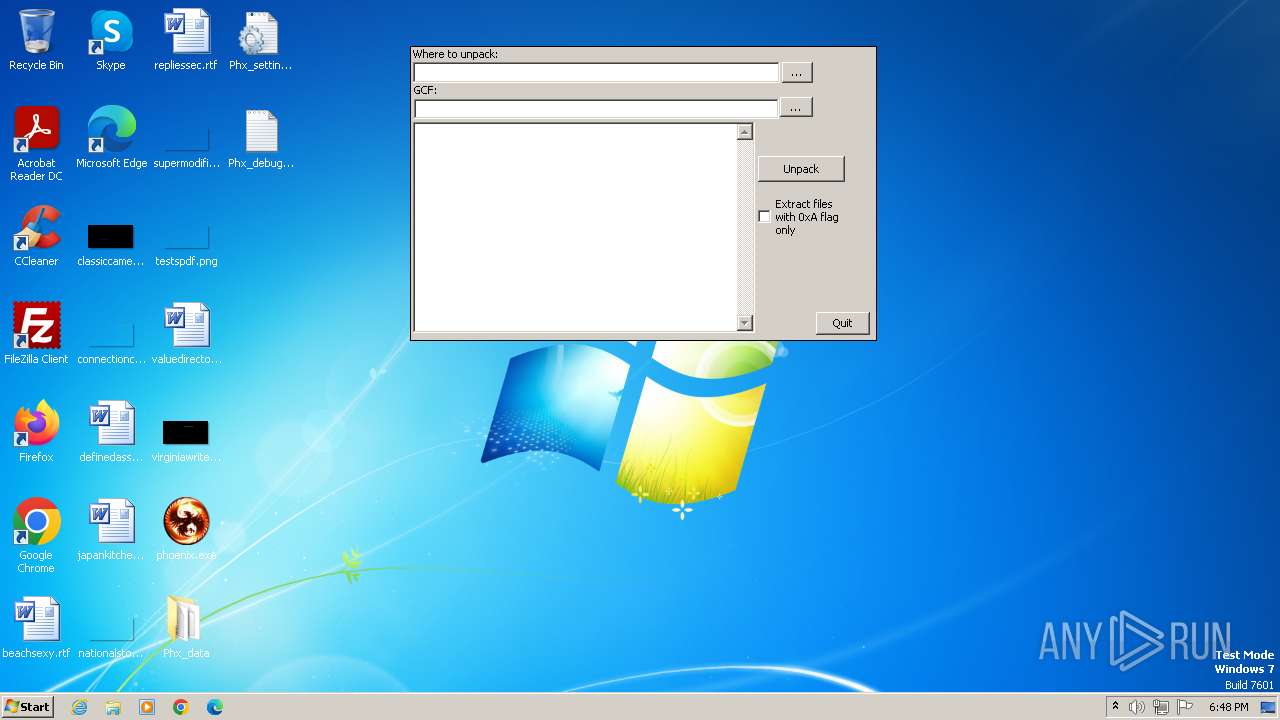Open Internet Explorer from the taskbar
This screenshot has width=1280, height=720.
[x=79, y=707]
